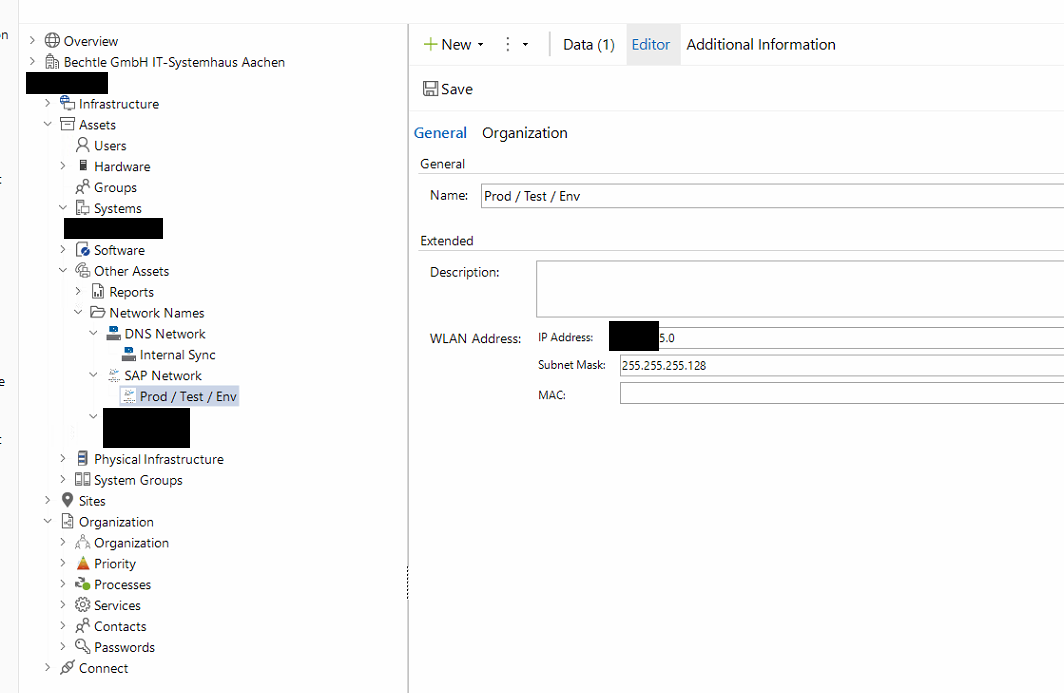1064x693 pixels.
Task: Select Internal Sync in the tree
Action: point(177,355)
